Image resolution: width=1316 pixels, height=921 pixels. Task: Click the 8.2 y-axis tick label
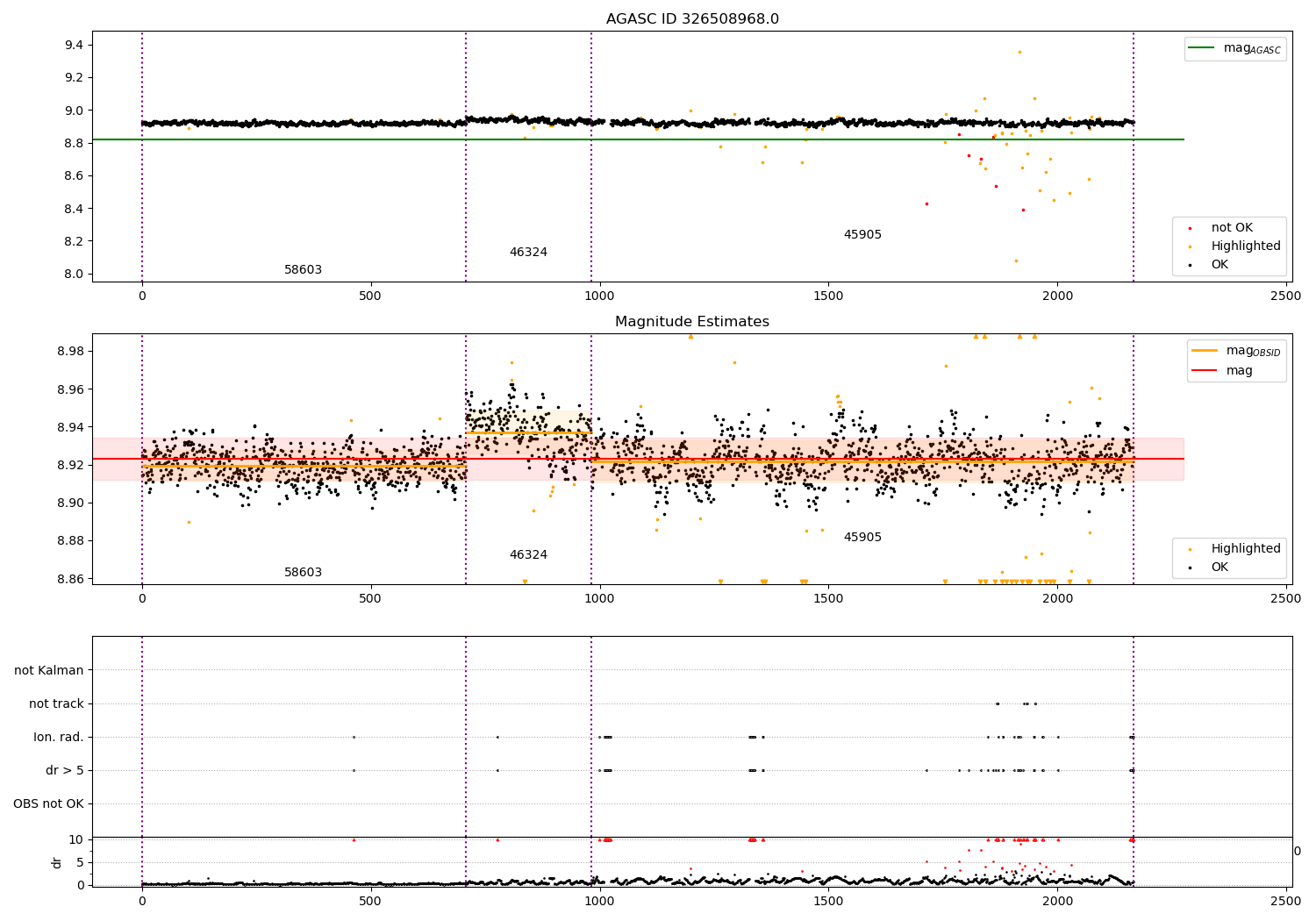(75, 241)
